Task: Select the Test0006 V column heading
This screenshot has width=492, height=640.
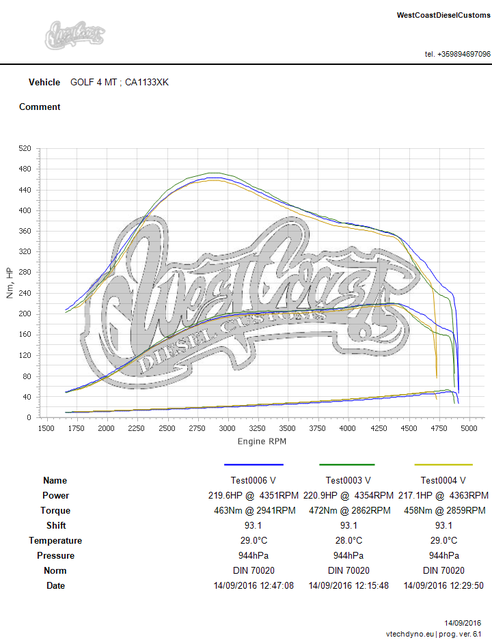Action: 253,480
